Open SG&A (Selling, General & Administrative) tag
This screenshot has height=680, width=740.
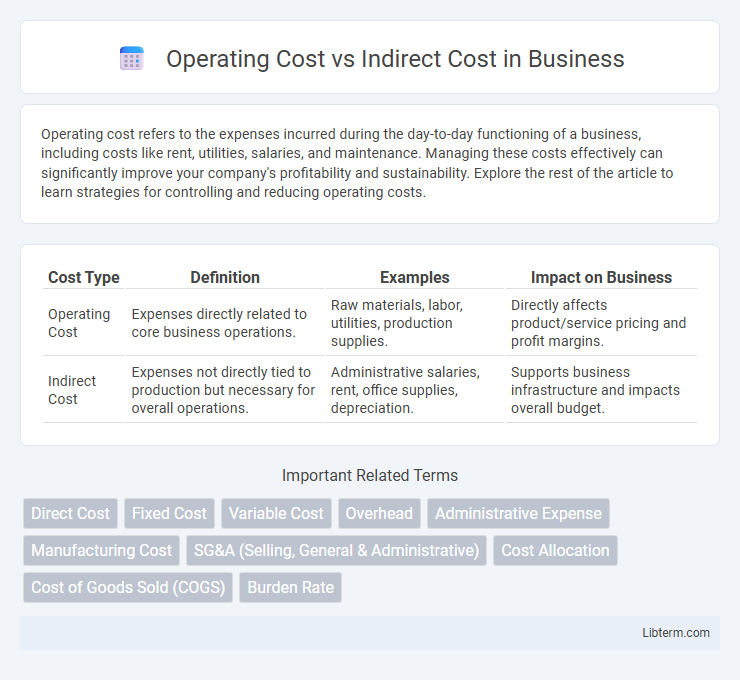(336, 550)
